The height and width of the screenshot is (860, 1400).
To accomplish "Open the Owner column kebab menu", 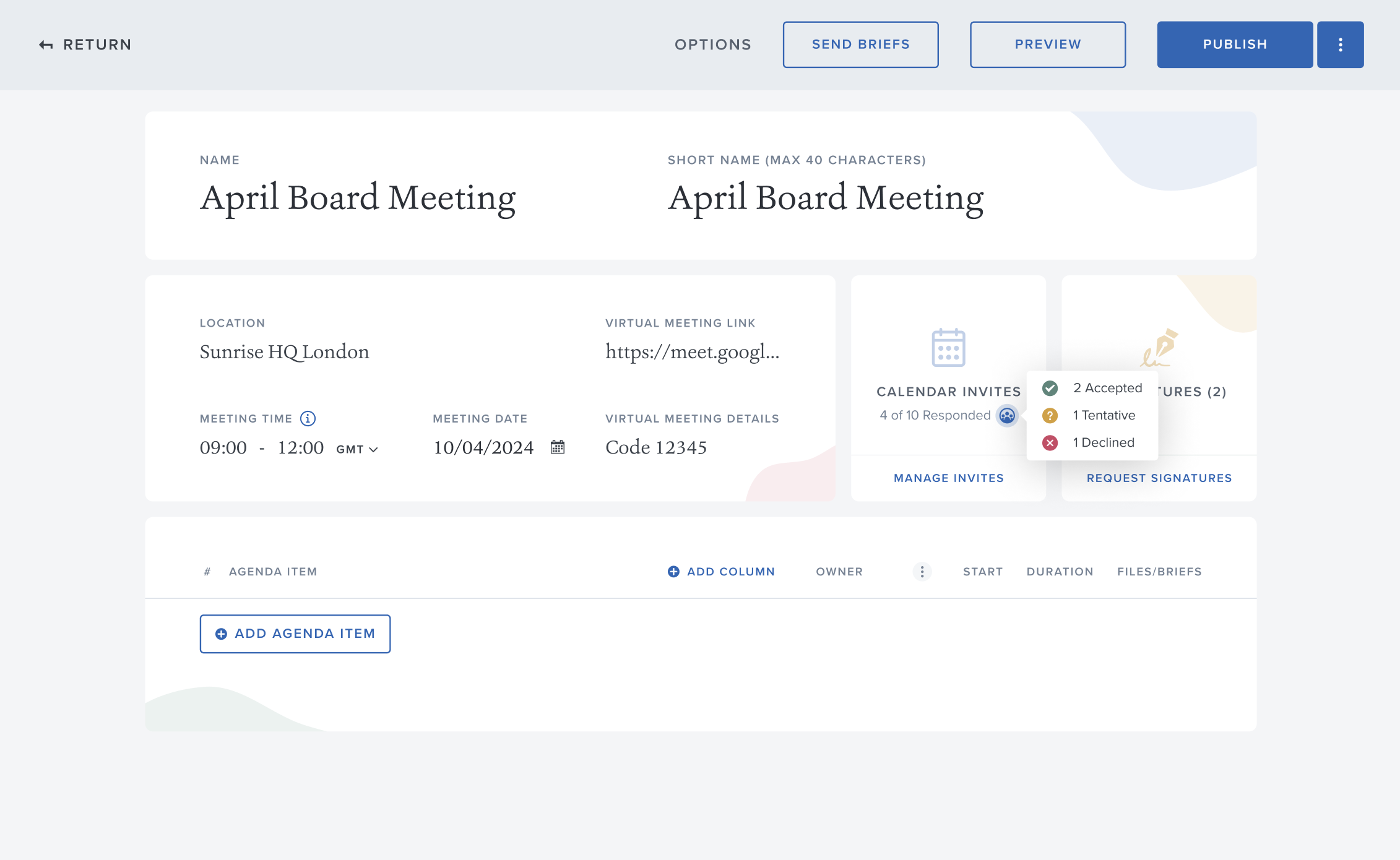I will point(922,572).
